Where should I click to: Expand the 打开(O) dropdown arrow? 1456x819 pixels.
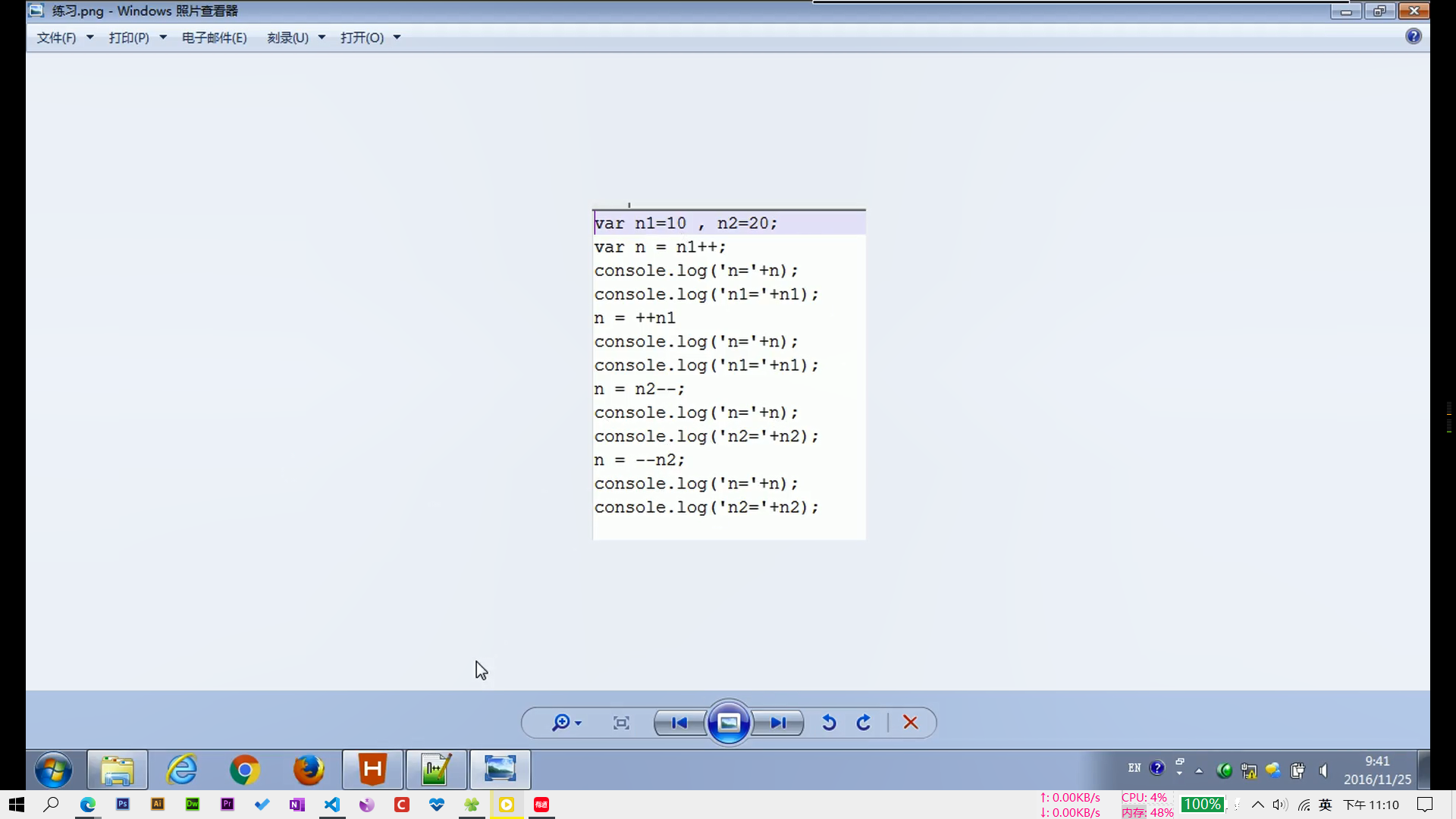397,37
